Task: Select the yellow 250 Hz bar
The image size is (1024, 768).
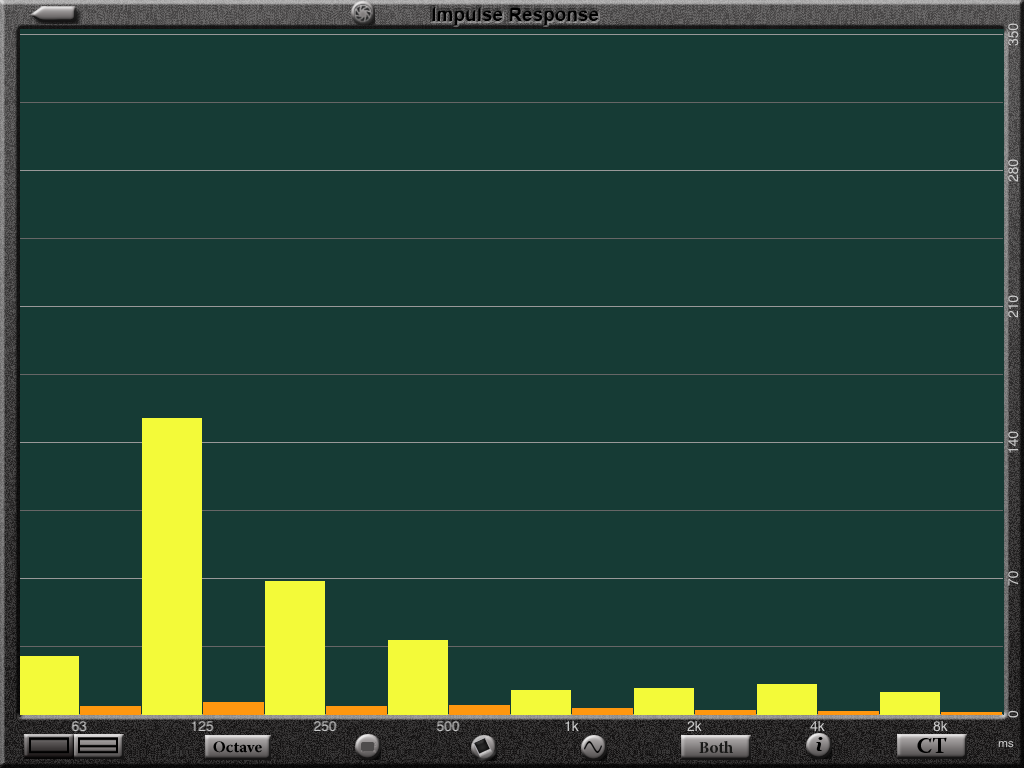Action: (x=295, y=647)
